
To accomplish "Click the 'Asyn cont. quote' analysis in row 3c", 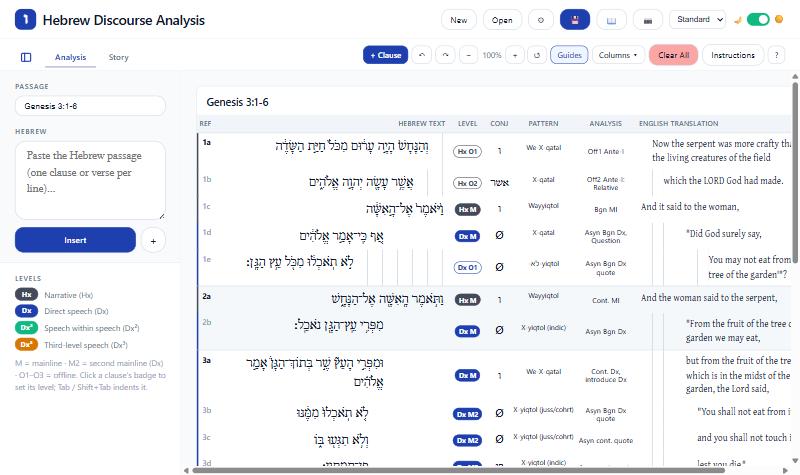I will point(606,440).
